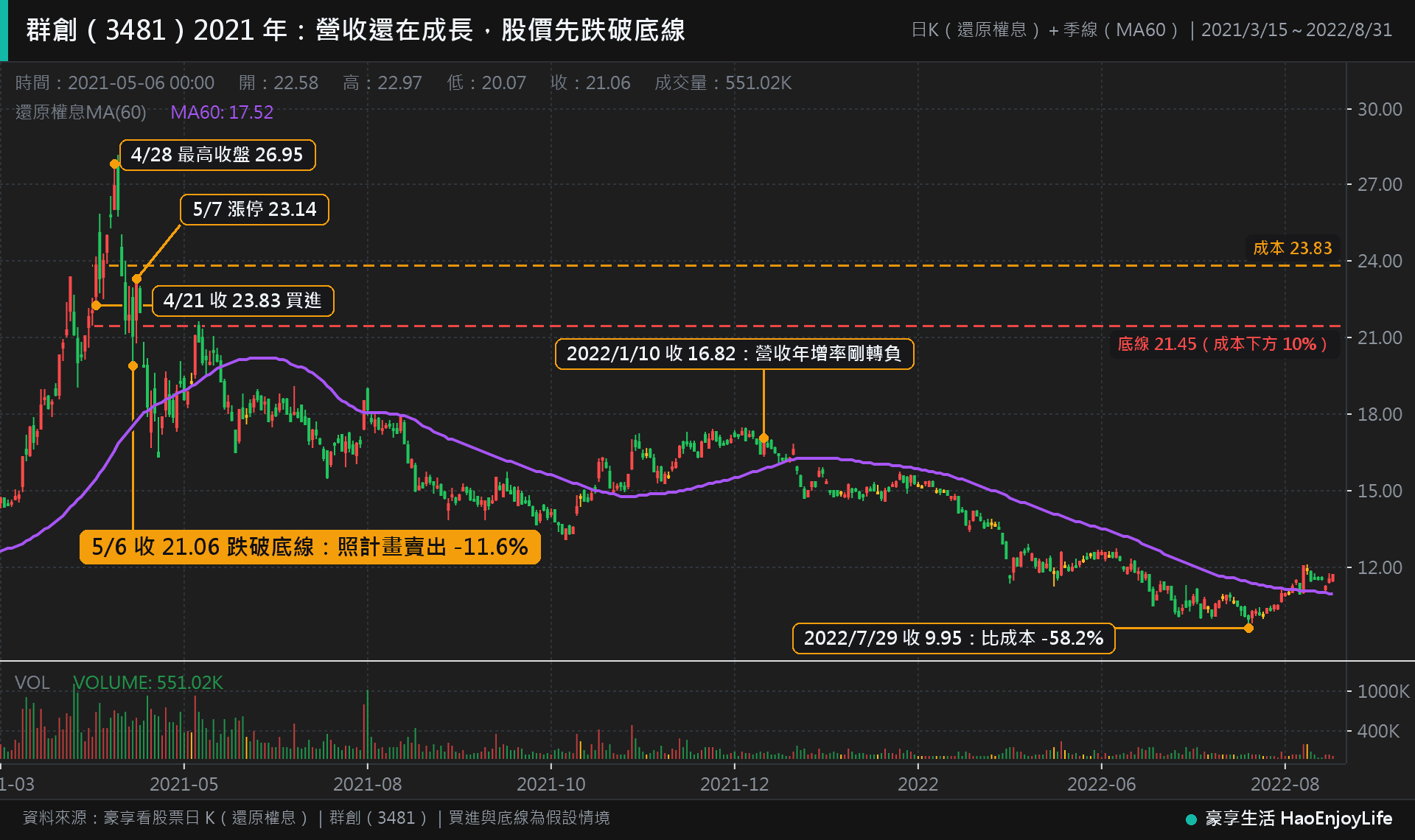Click the 2022-06 date axis label
Image resolution: width=1415 pixels, height=840 pixels.
click(1101, 784)
